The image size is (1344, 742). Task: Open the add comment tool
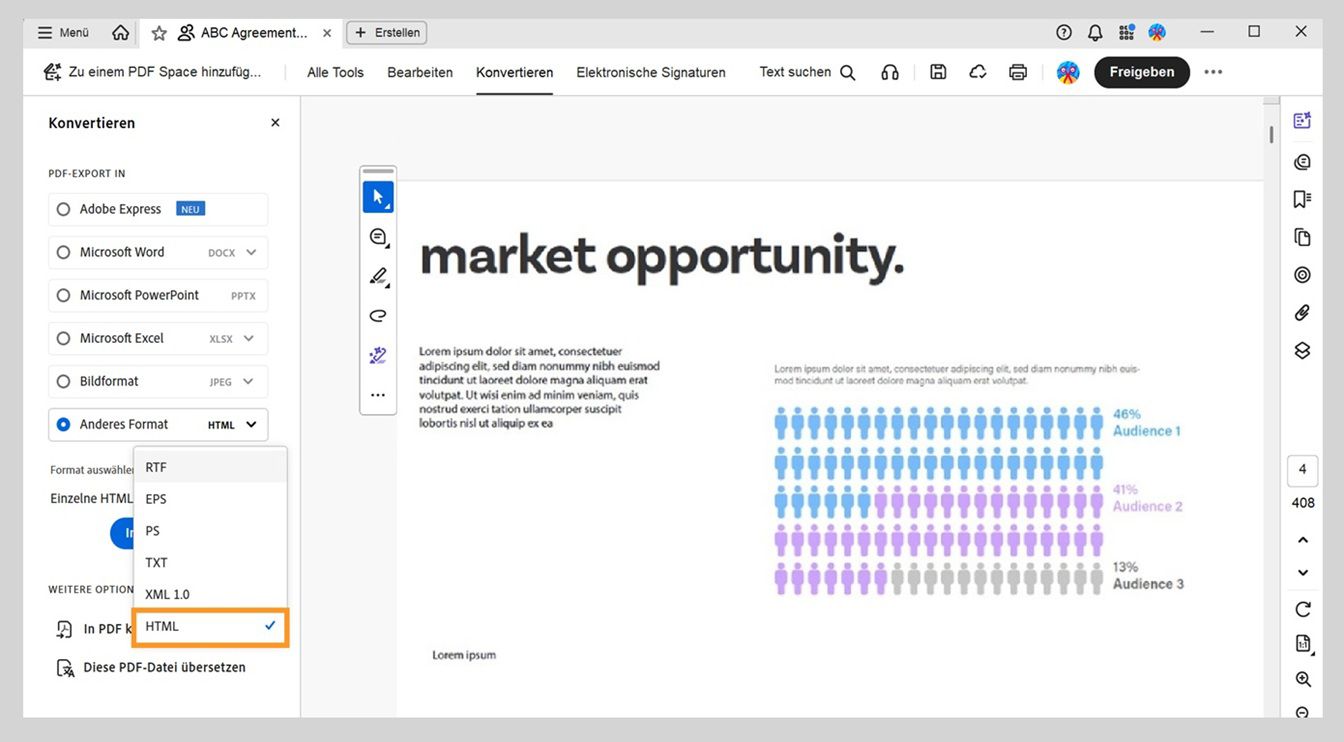[x=378, y=237]
